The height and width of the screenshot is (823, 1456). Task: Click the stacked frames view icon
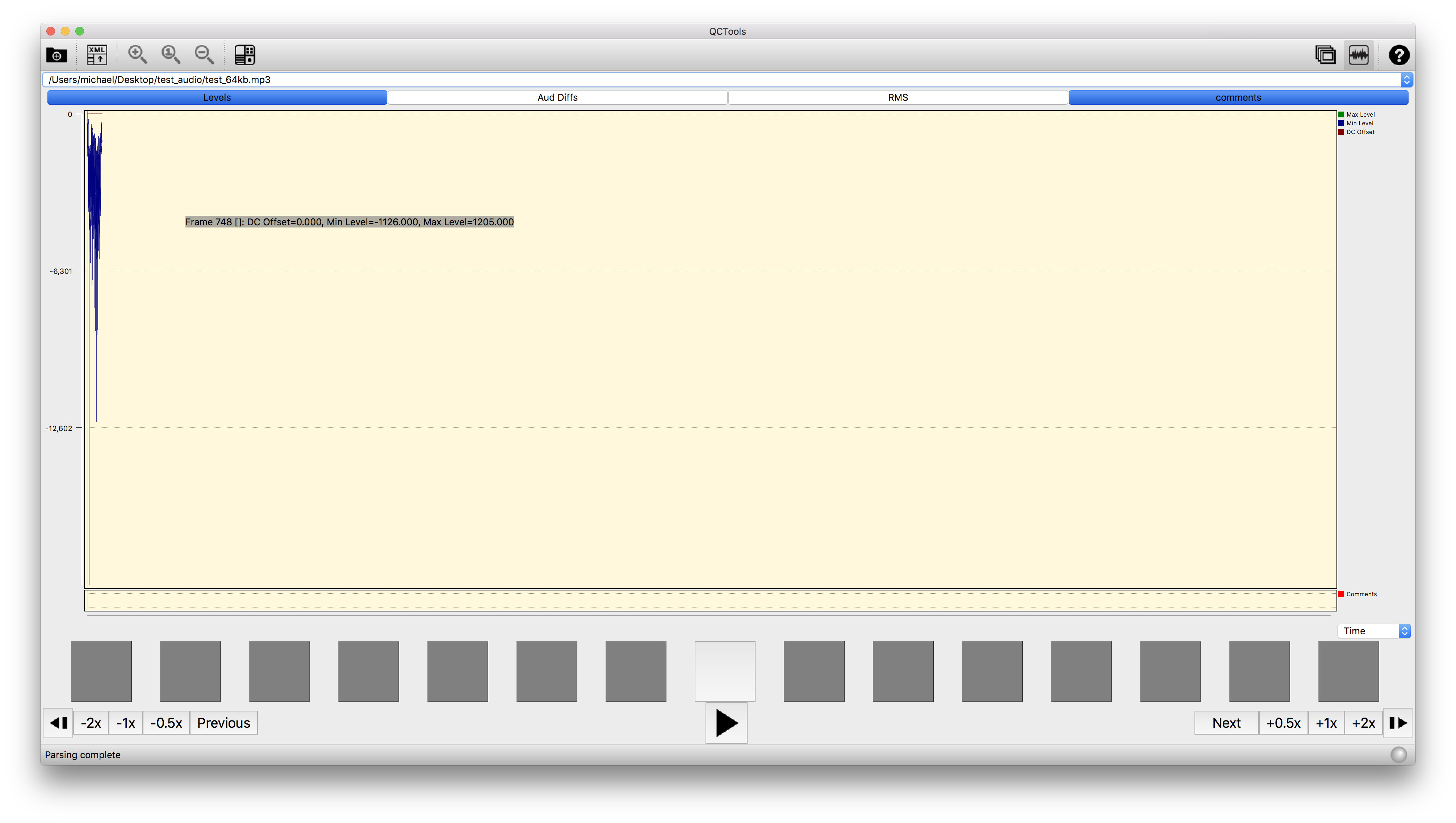[1325, 55]
